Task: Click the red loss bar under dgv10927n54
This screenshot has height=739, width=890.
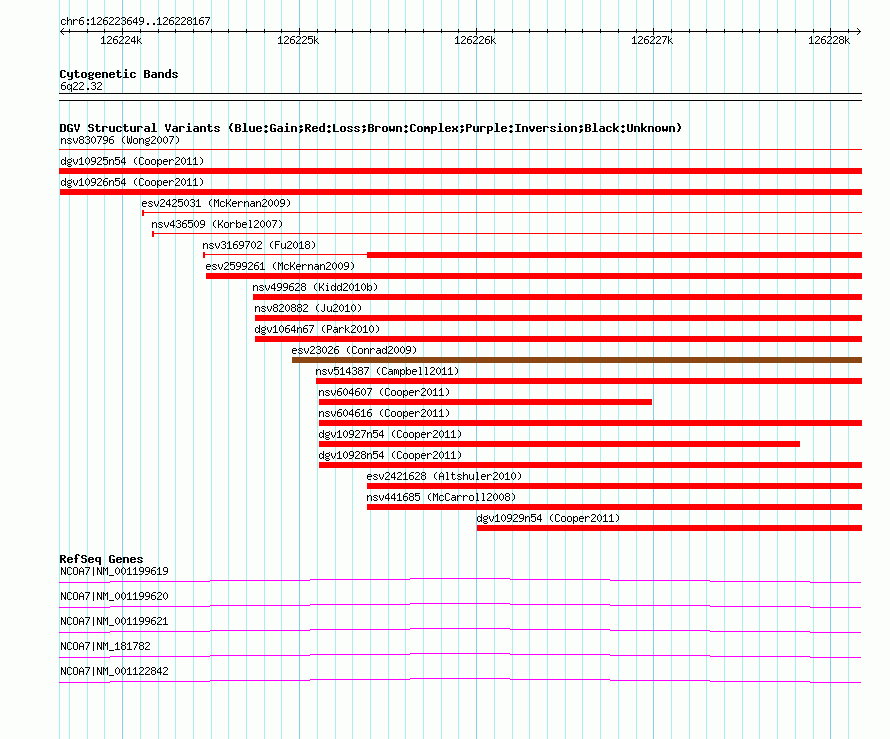Action: [x=559, y=444]
